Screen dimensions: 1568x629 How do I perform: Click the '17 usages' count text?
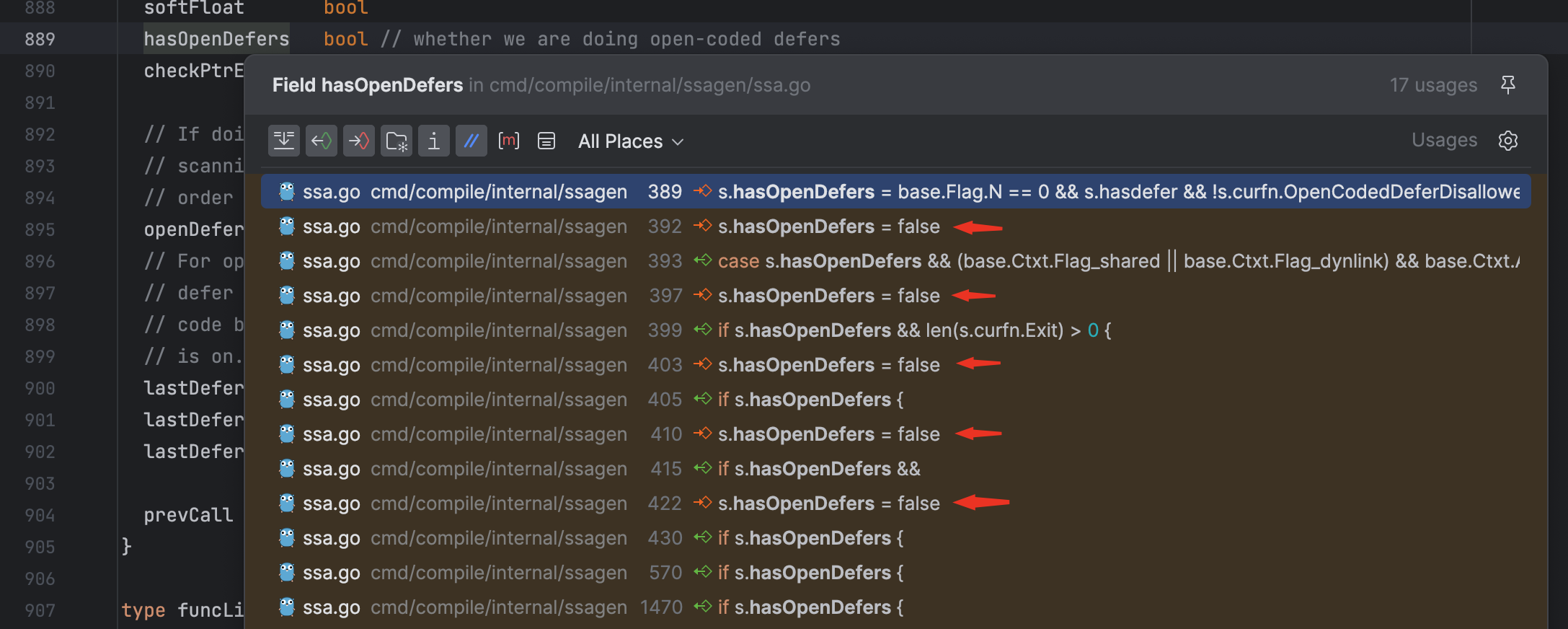pos(1433,85)
